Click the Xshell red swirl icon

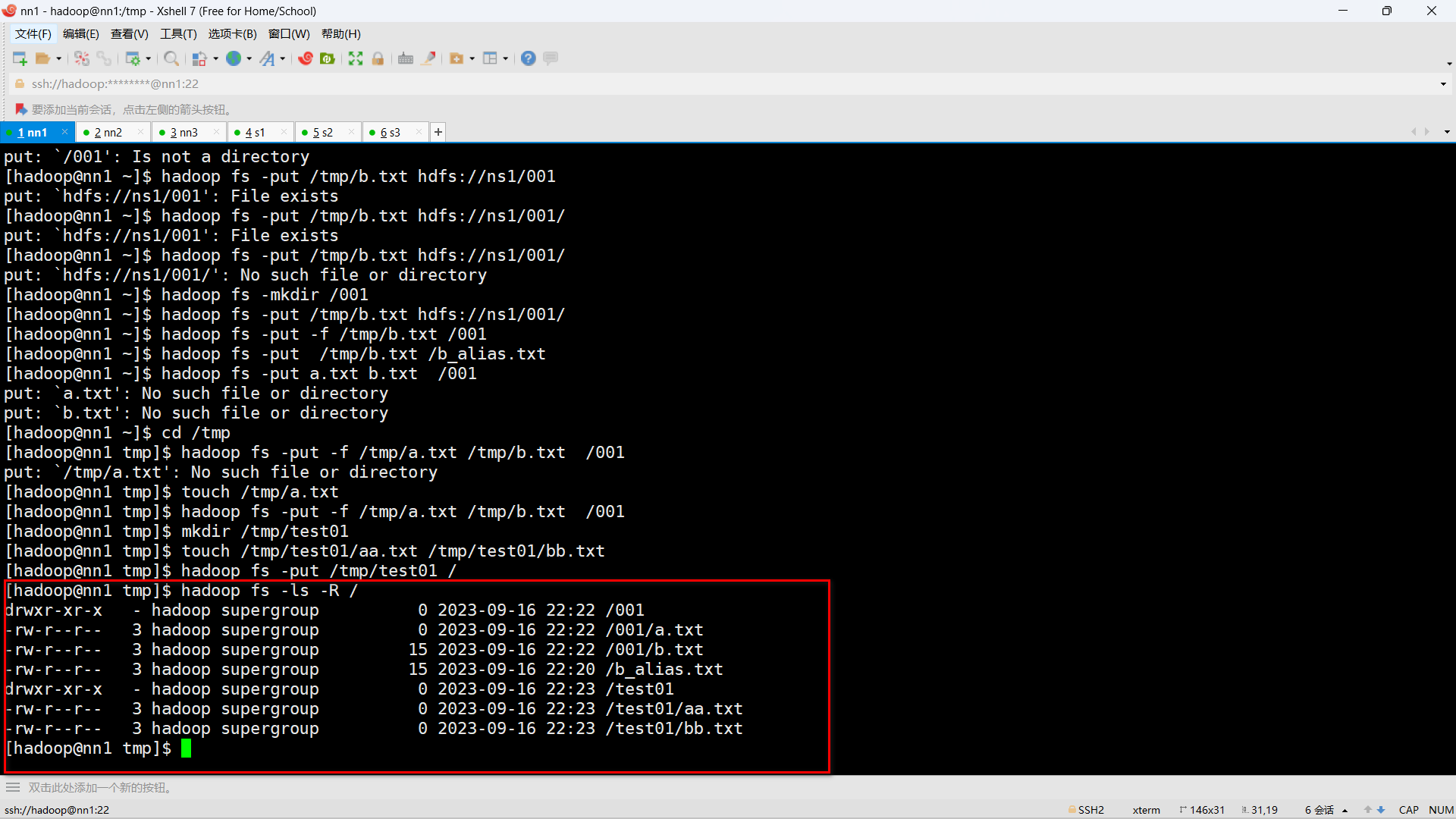pos(306,58)
